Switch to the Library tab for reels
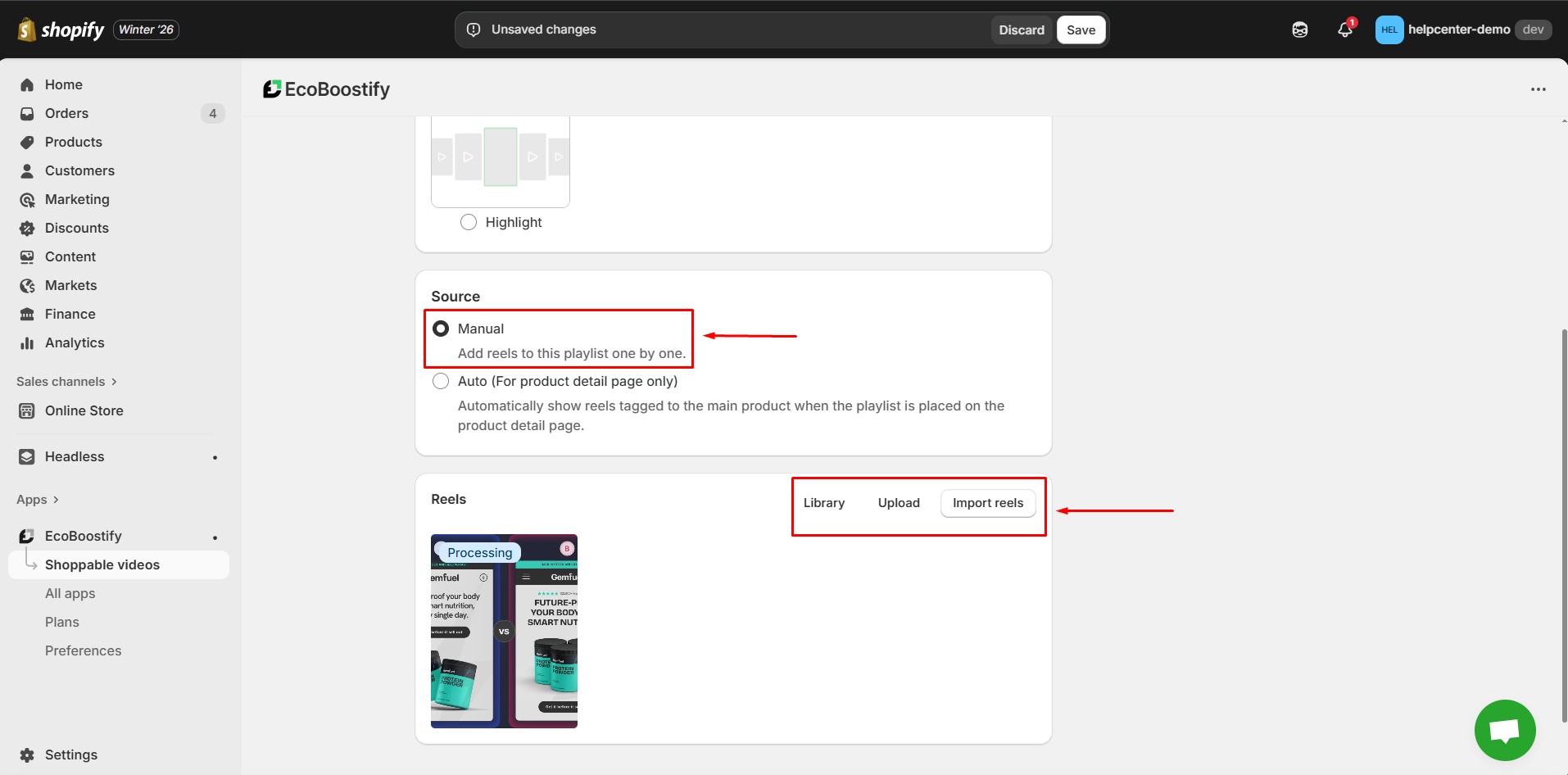The image size is (1568, 775). coord(823,503)
